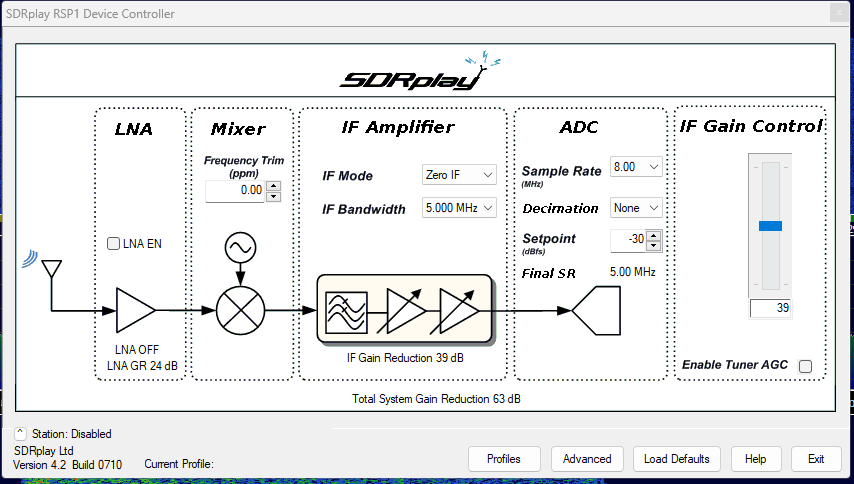Click 'IF Gain Reduction 39 dB' label
This screenshot has height=484, width=854.
pyautogui.click(x=405, y=358)
